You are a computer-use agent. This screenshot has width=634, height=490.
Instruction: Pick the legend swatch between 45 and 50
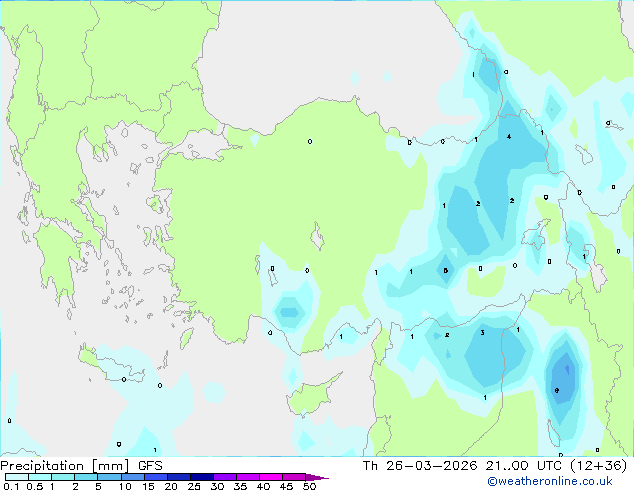pos(294,477)
